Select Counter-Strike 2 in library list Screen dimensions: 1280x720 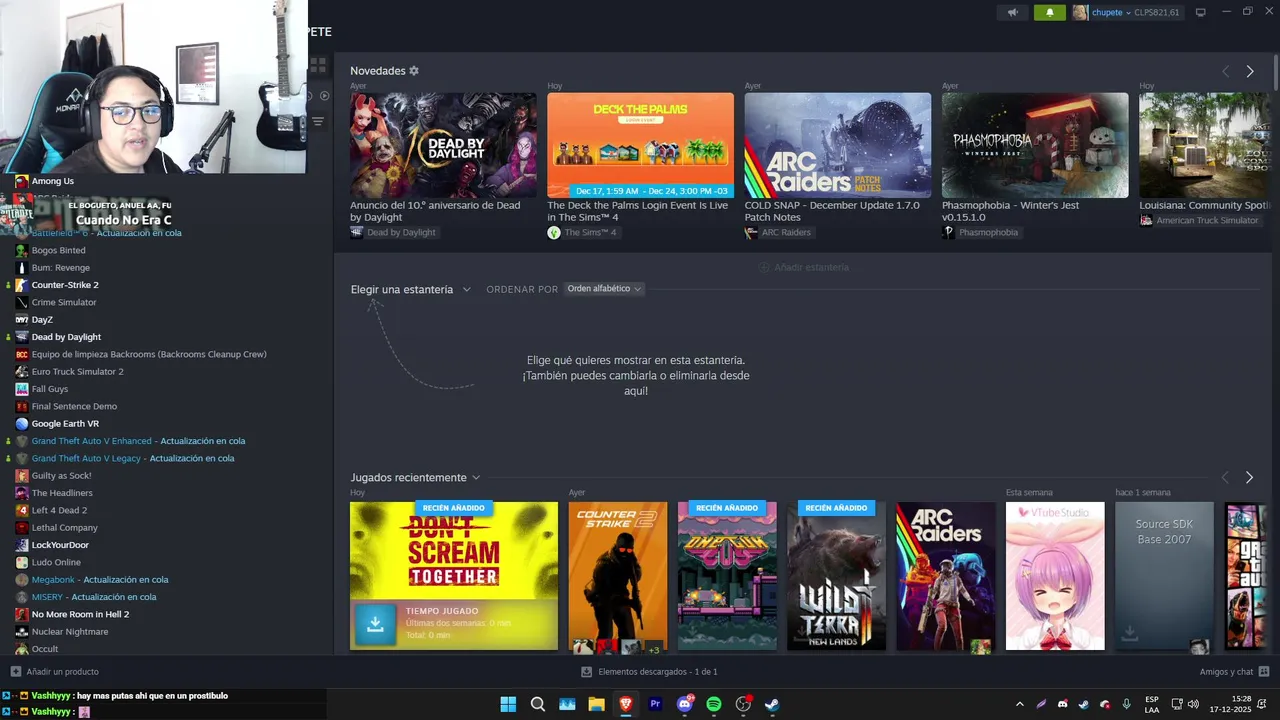coord(65,285)
